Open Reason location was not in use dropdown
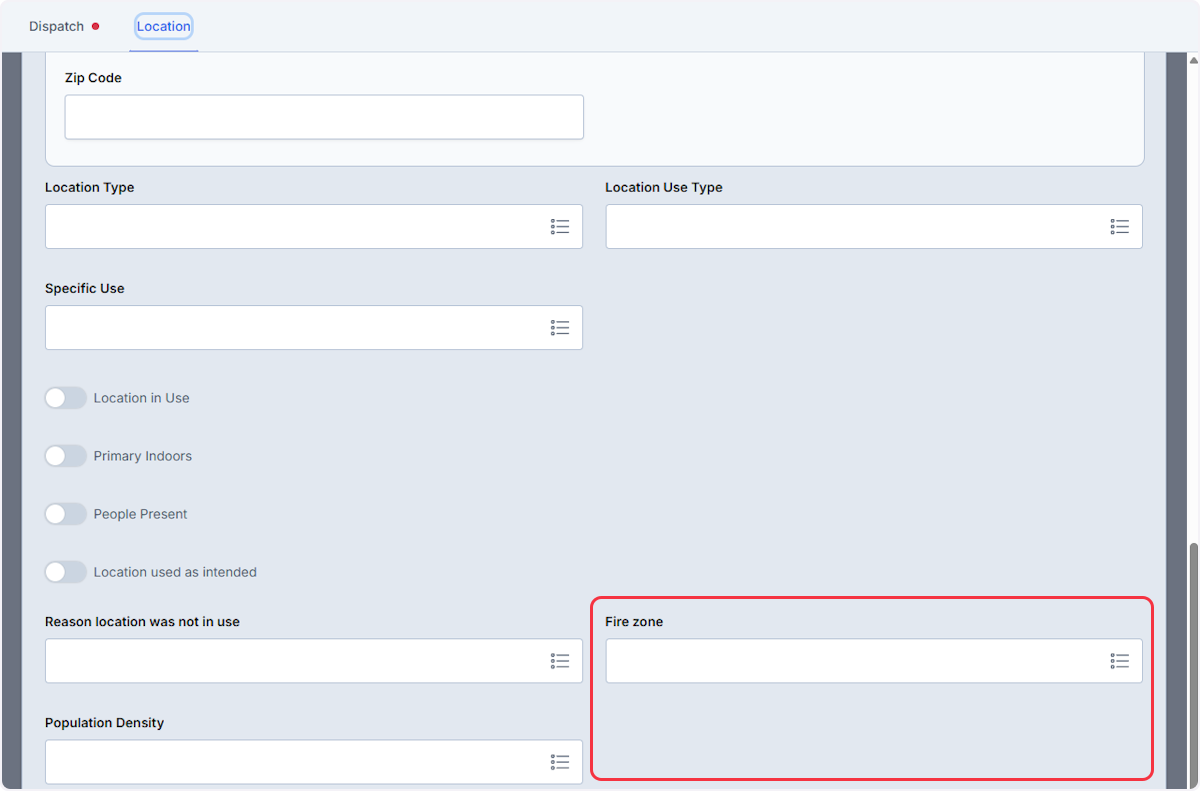Screen dimensions: 1200x791 (x=314, y=661)
